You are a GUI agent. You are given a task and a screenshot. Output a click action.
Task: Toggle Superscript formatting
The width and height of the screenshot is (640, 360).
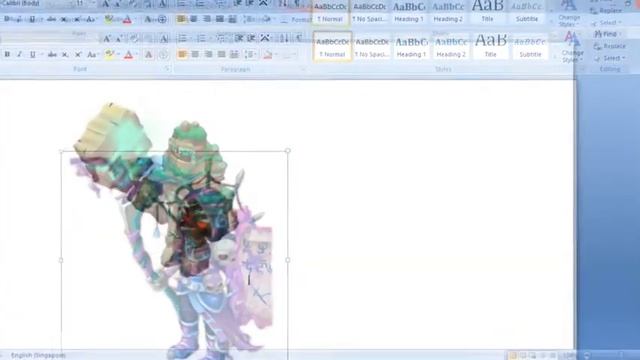coord(78,54)
